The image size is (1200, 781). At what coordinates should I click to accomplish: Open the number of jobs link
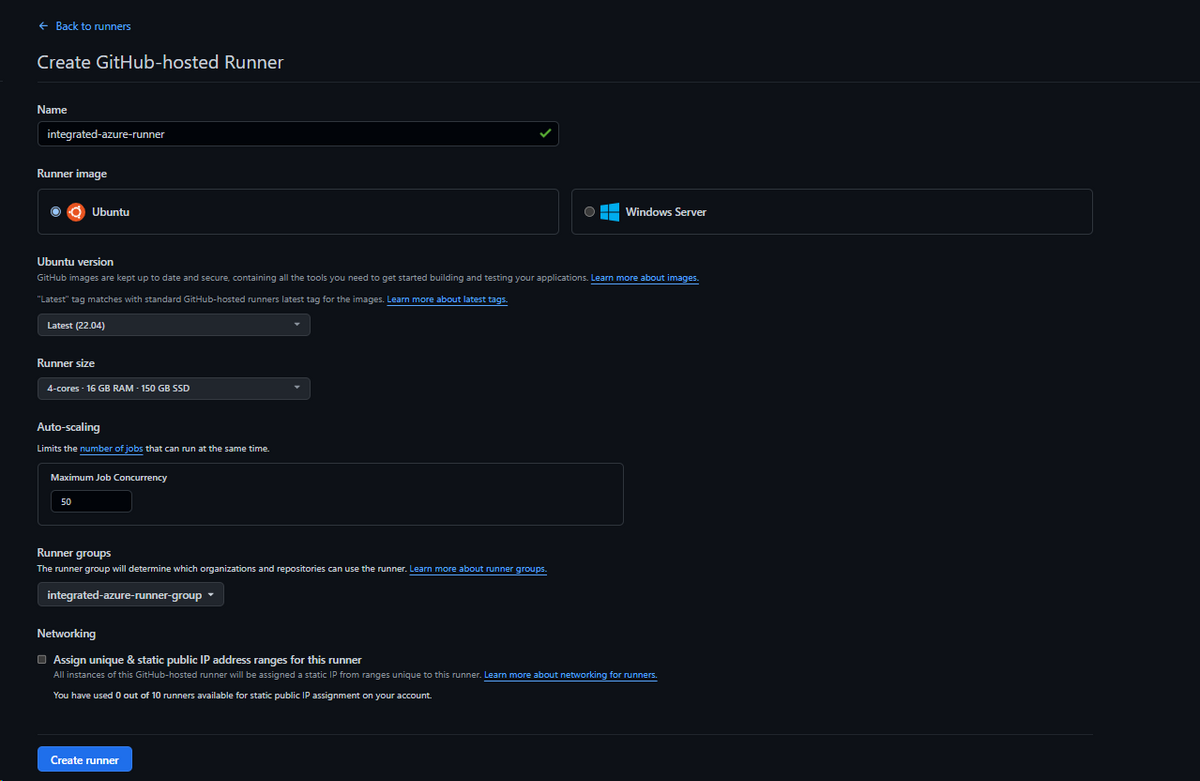point(111,449)
